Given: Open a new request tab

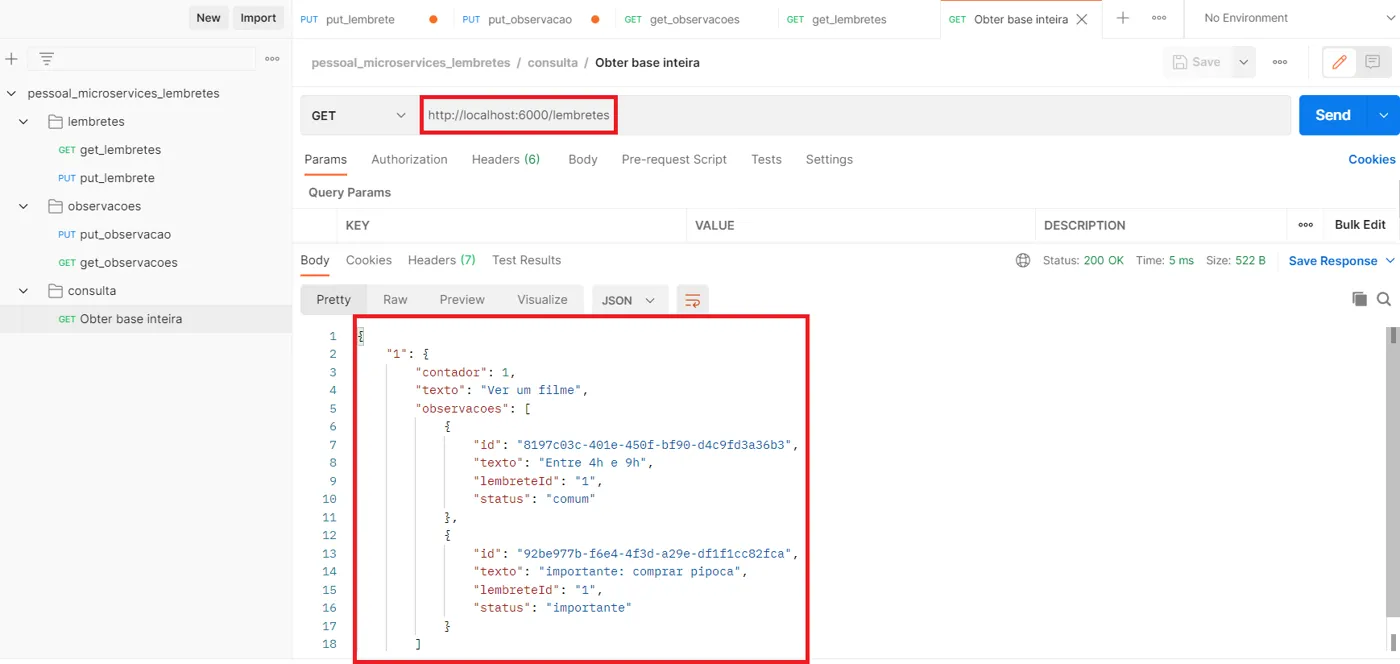Looking at the screenshot, I should coord(1123,18).
